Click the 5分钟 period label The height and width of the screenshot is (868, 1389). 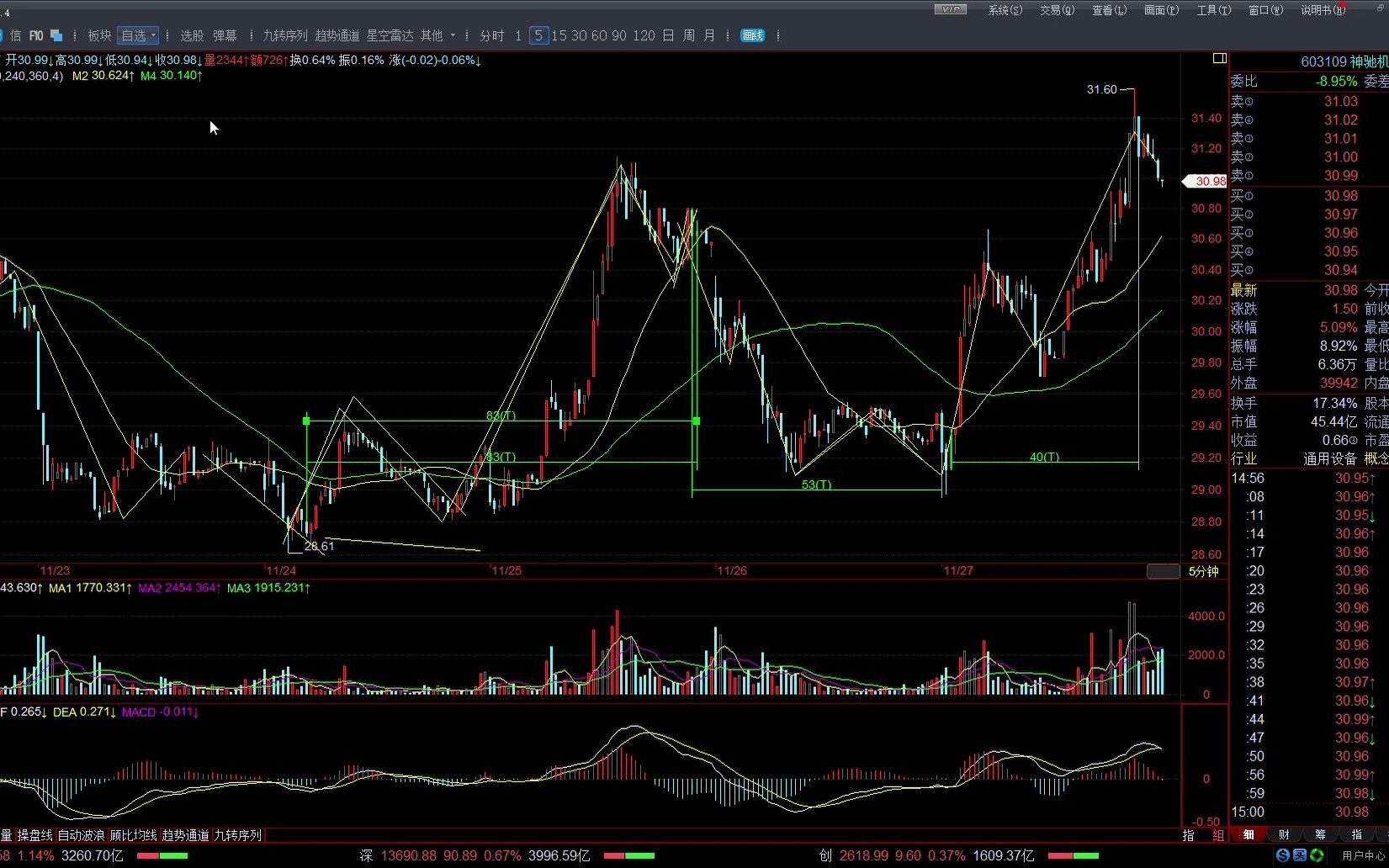(1203, 571)
